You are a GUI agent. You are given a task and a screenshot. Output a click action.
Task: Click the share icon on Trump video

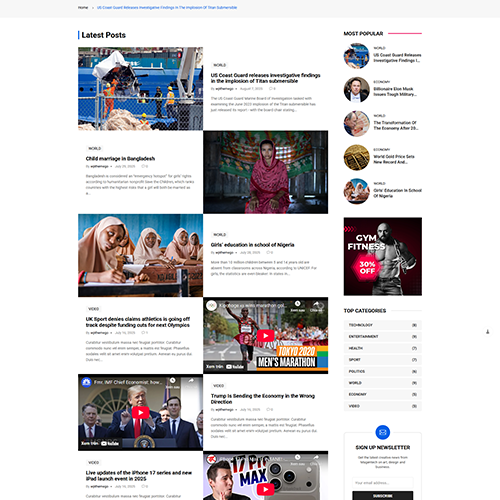pyautogui.click(x=191, y=380)
